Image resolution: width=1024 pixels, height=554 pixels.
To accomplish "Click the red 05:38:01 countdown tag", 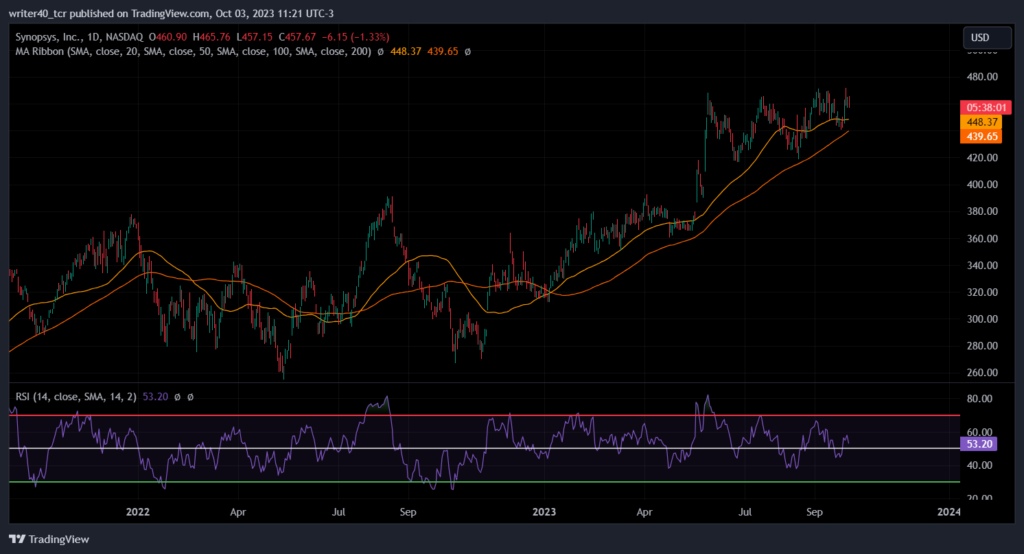I will [985, 107].
